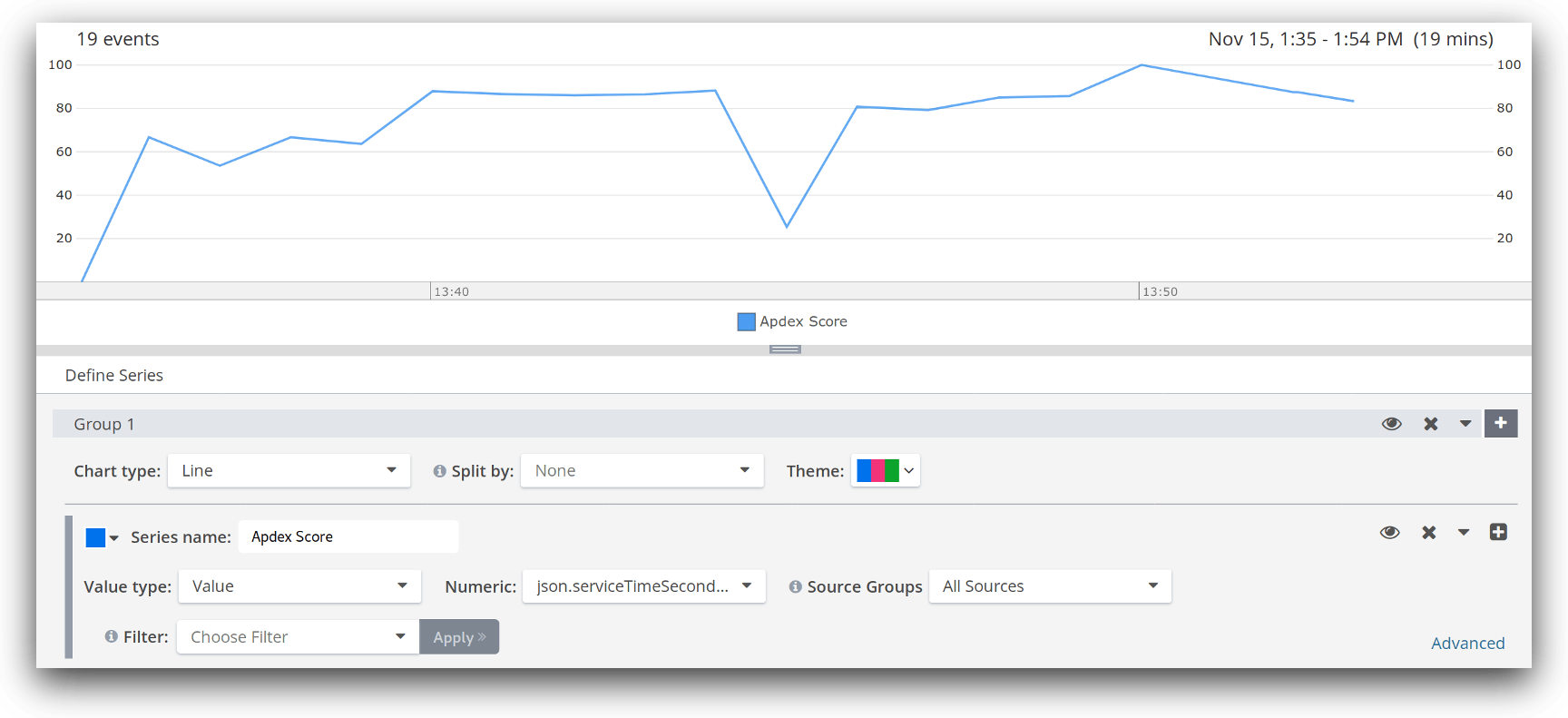Add a new series with plus icon
Screen dimensions: 1568x718
pos(1498,532)
